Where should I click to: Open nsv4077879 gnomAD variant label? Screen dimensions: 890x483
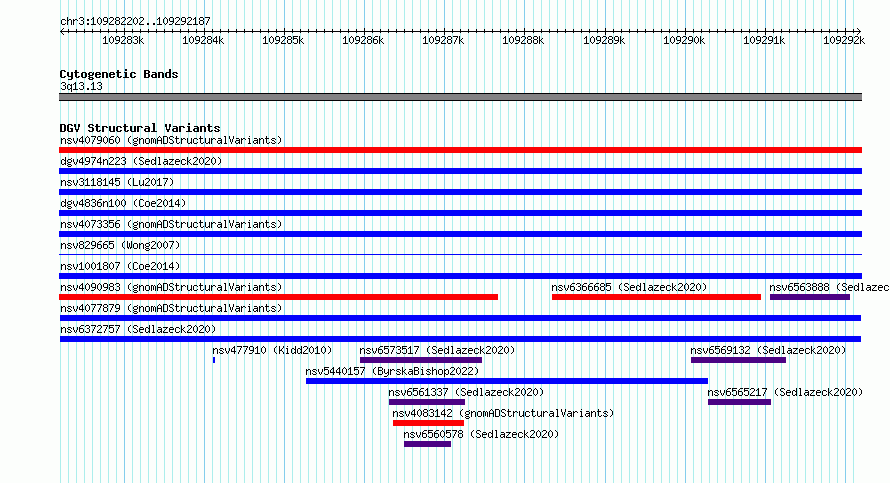pos(171,308)
